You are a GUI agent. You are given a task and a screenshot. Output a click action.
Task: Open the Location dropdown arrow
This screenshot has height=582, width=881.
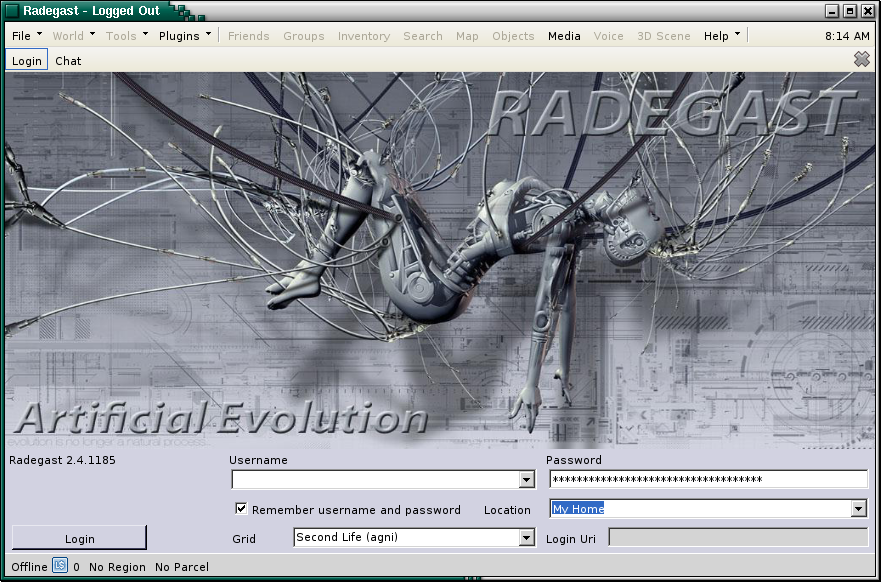pos(859,509)
